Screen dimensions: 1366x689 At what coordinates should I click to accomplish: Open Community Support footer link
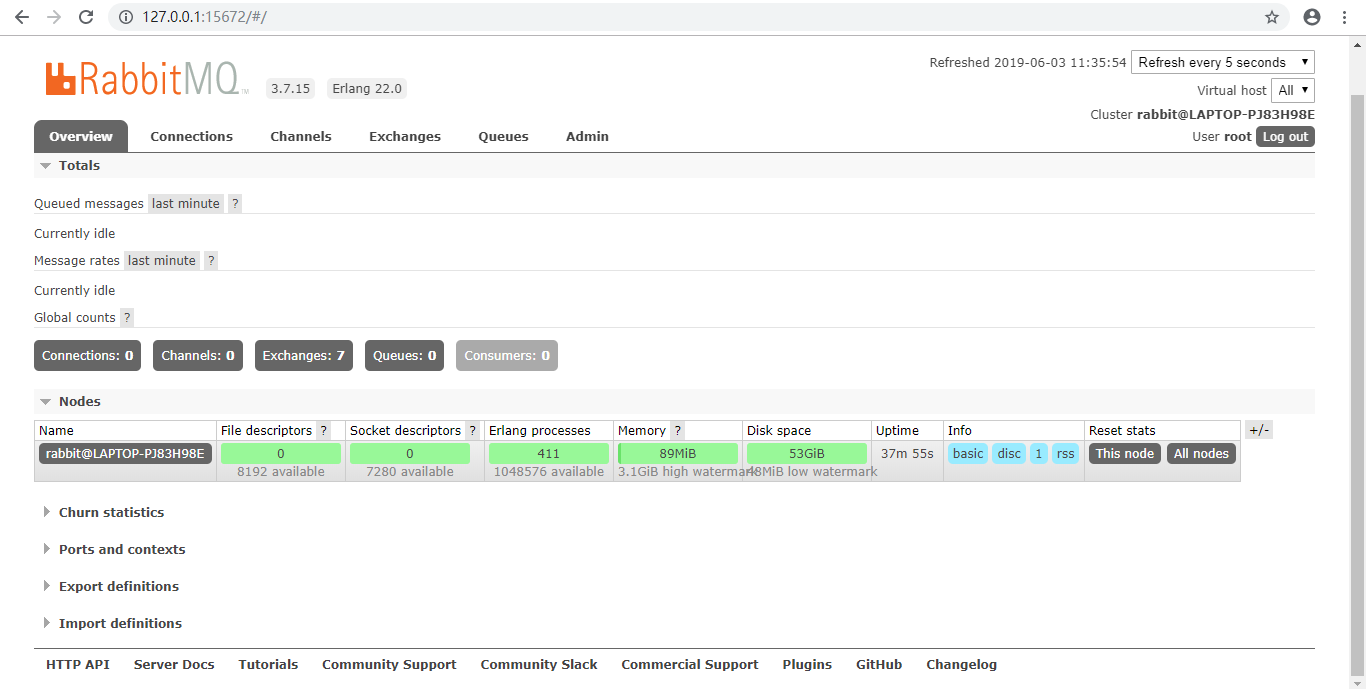click(x=389, y=664)
